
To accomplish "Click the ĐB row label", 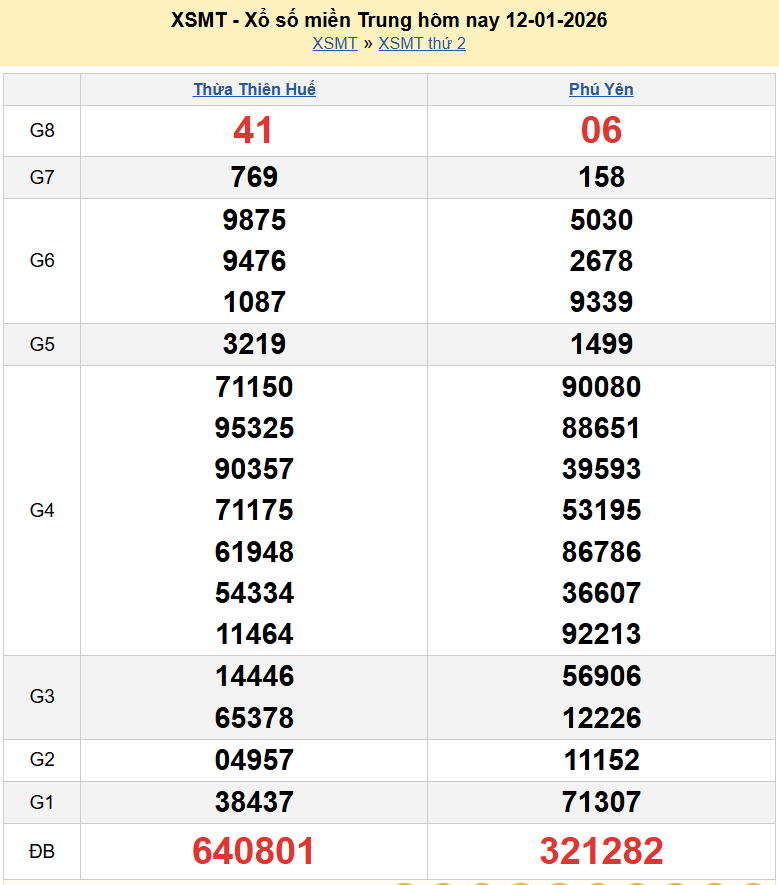I will (x=42, y=852).
